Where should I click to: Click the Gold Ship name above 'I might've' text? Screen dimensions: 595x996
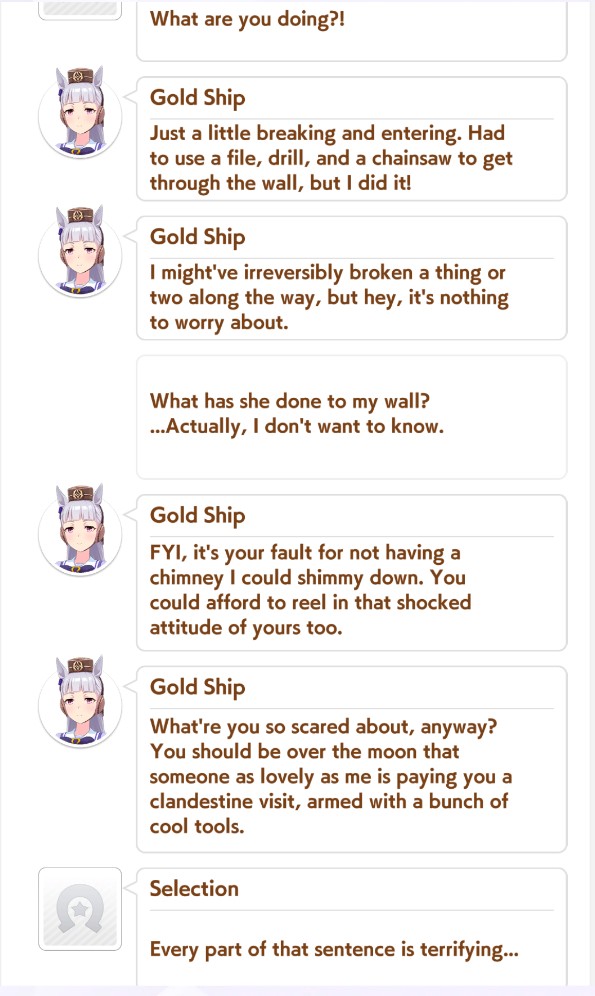[x=197, y=237]
